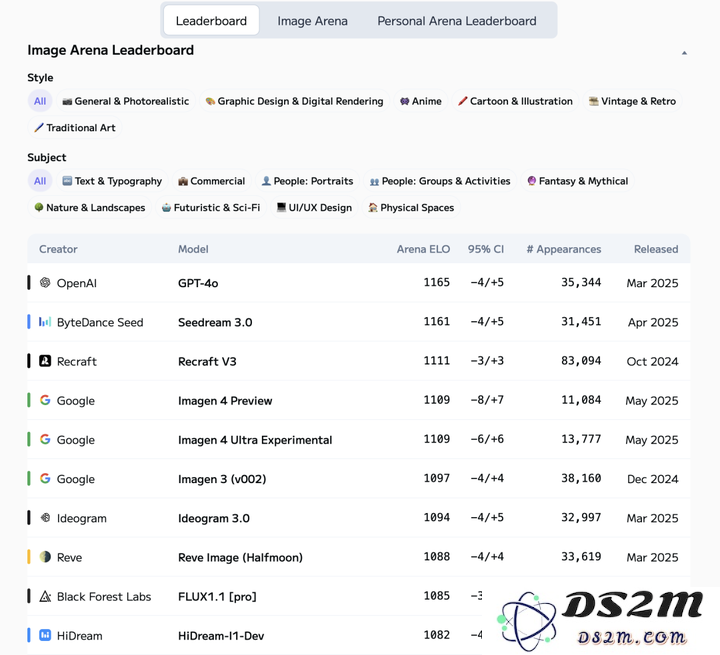Image resolution: width=720 pixels, height=655 pixels.
Task: Click Imagen 4 Preview's CI value −8/+7
Action: [487, 400]
